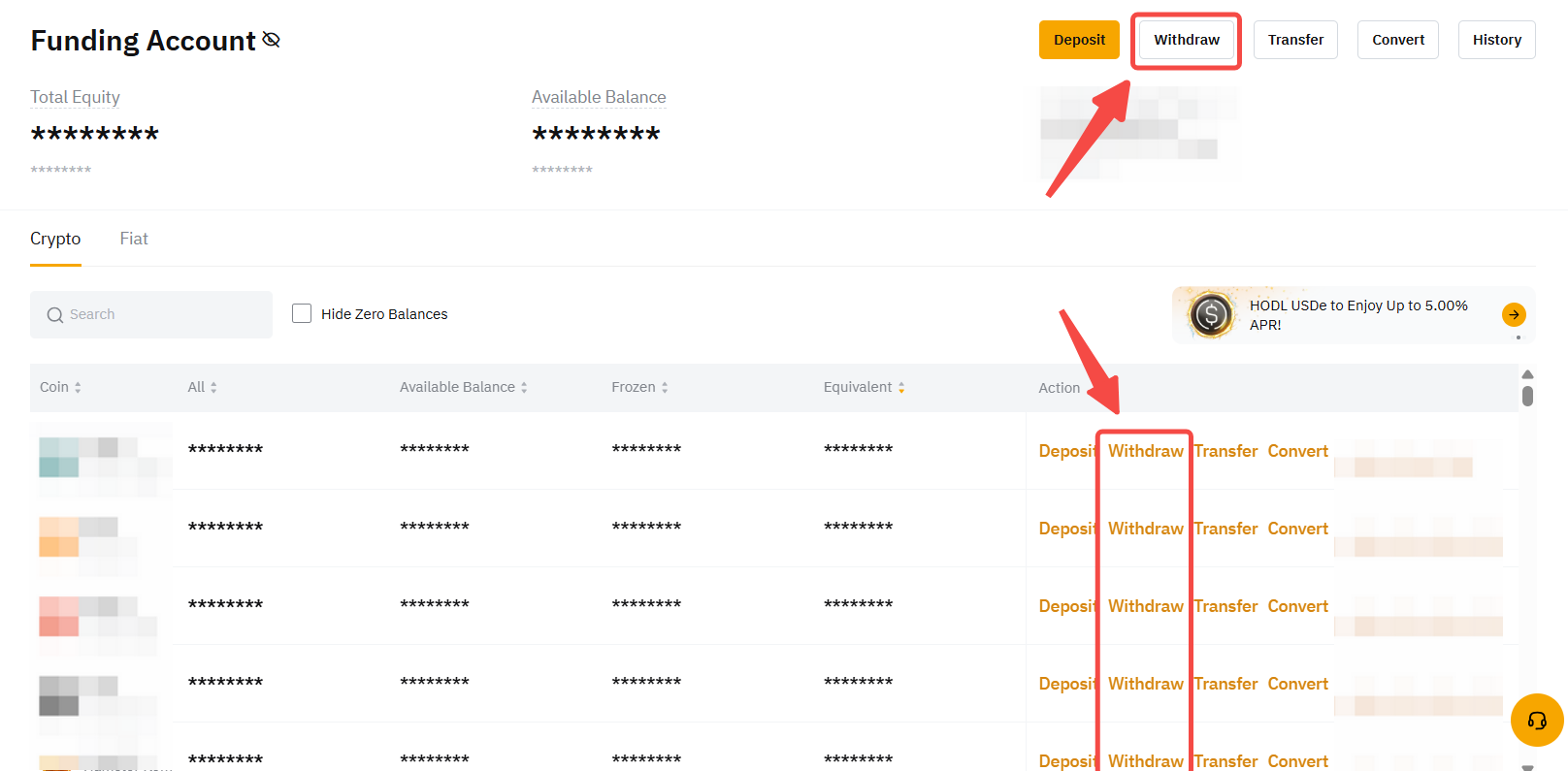
Task: Focus the coin Search input field
Action: pyautogui.click(x=165, y=314)
